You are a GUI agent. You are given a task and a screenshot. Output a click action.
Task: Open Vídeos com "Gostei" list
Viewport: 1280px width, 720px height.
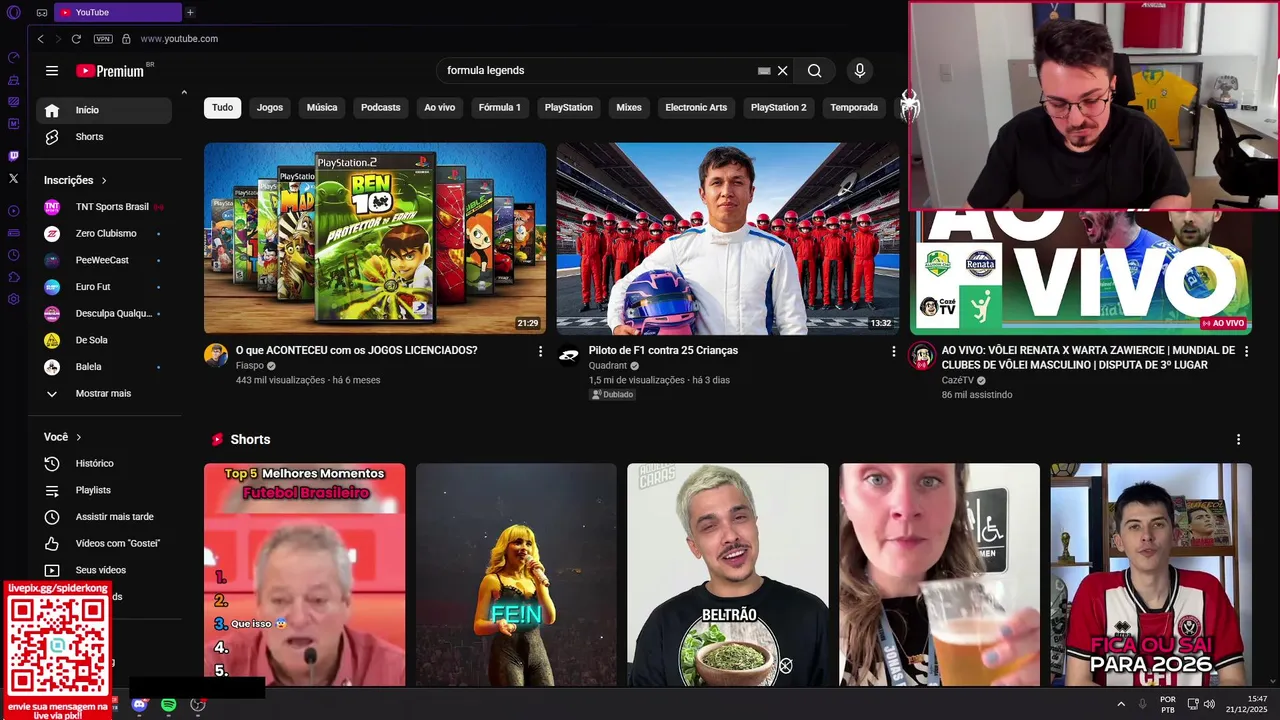coord(104,543)
